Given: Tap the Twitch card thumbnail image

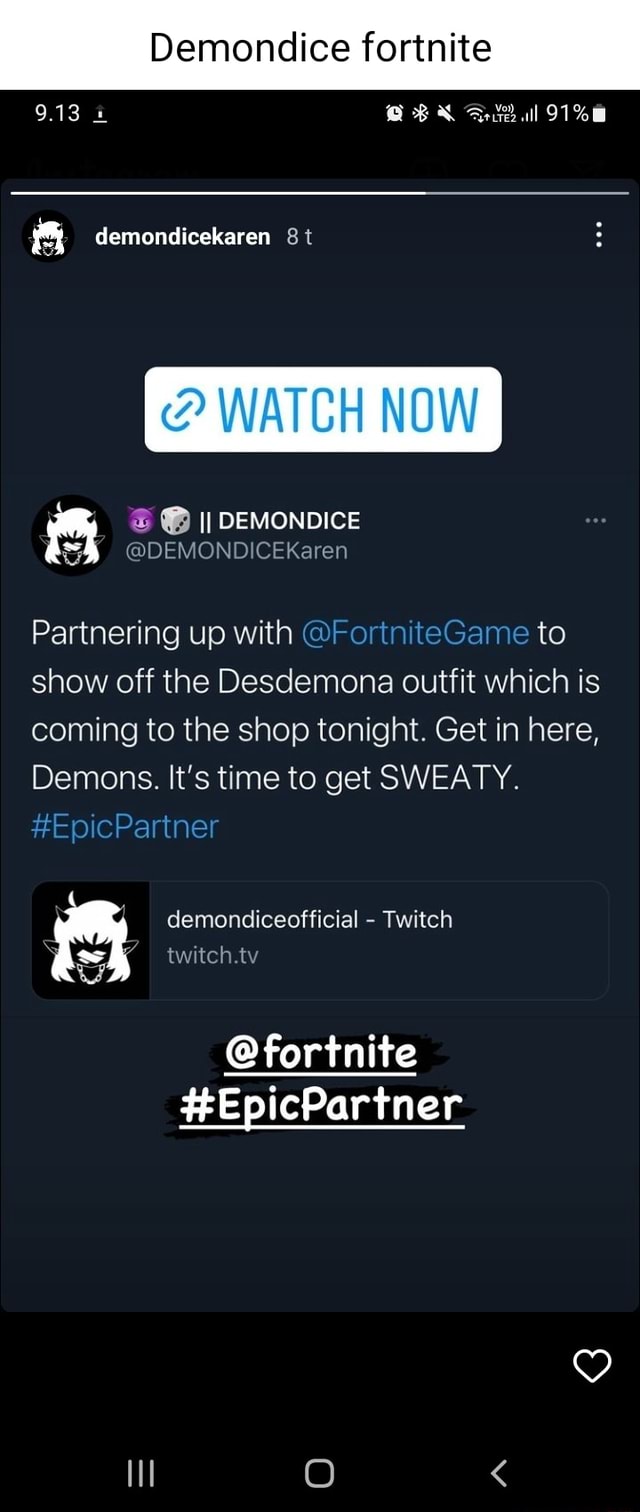Looking at the screenshot, I should point(91,940).
